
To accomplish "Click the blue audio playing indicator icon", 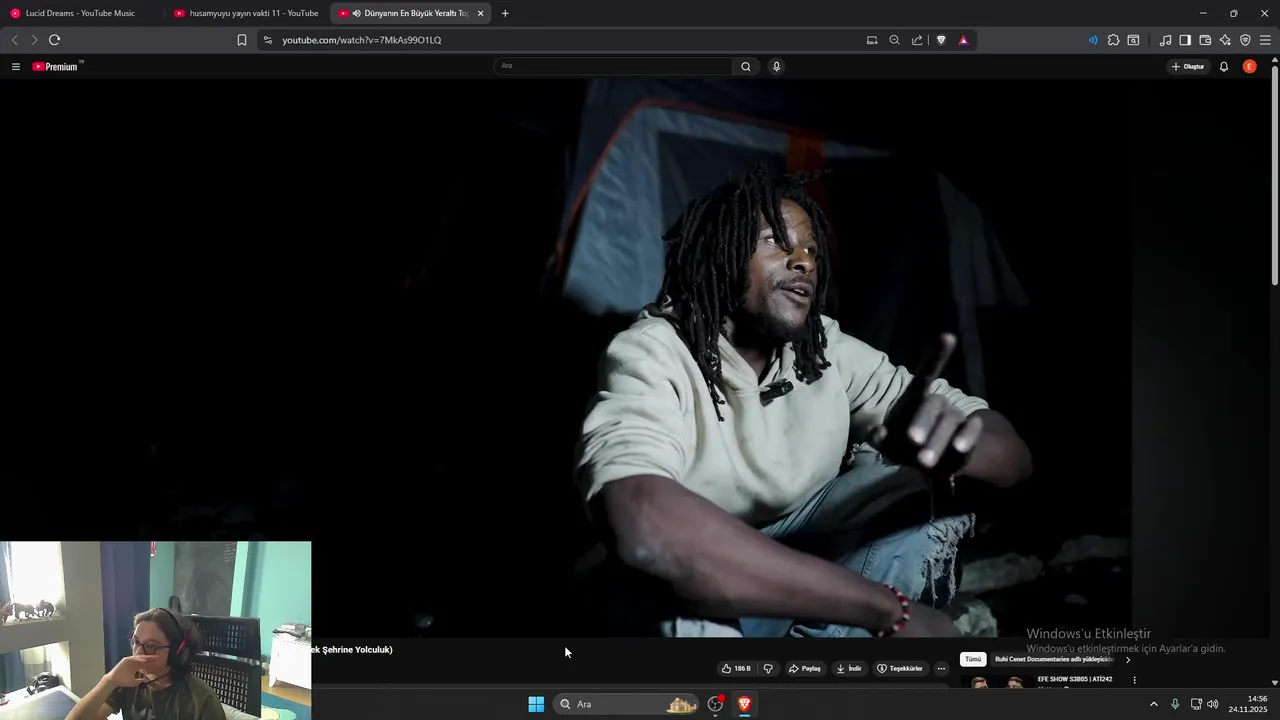I will coord(1093,40).
